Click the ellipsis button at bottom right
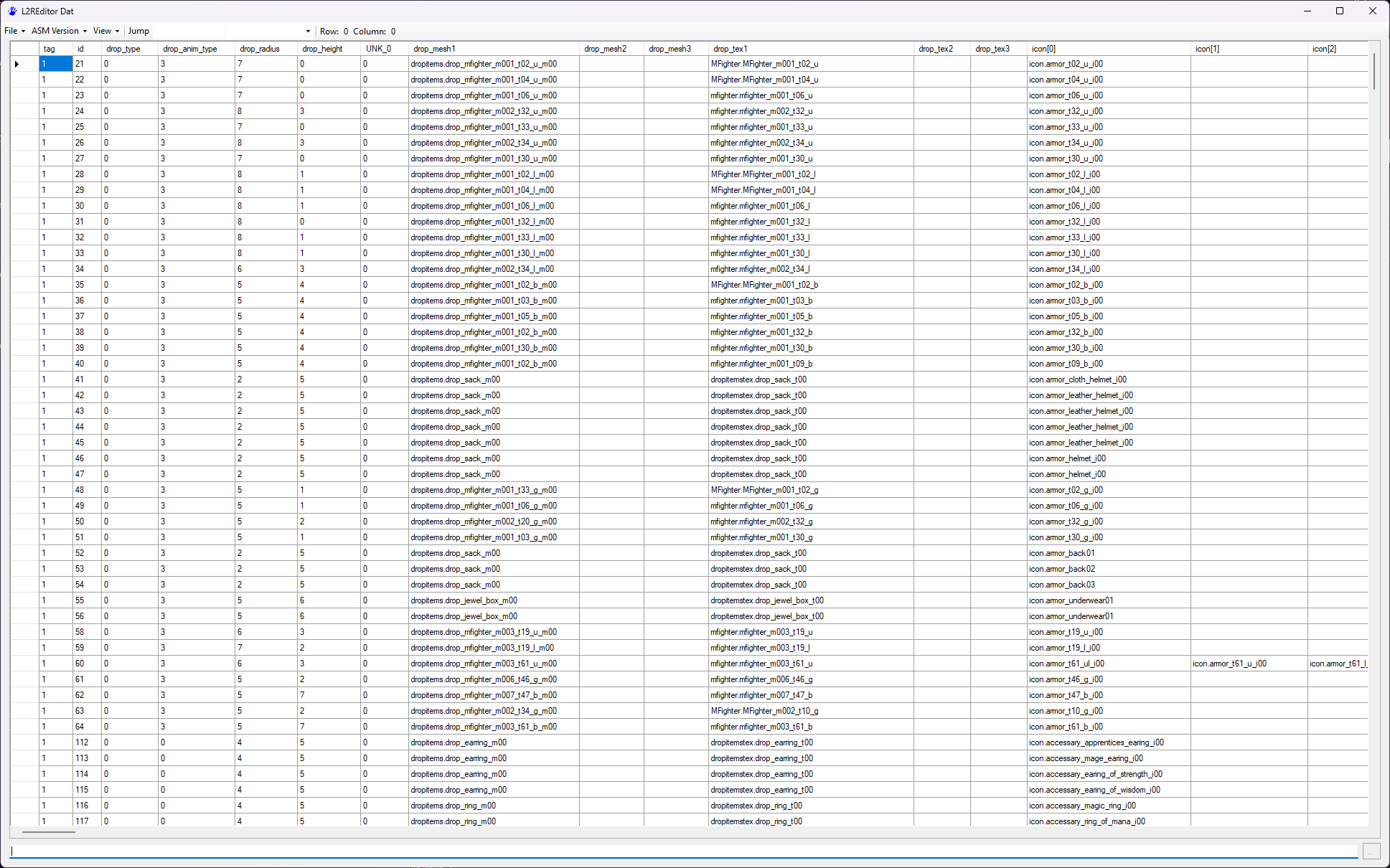This screenshot has width=1390, height=868. point(1371,852)
